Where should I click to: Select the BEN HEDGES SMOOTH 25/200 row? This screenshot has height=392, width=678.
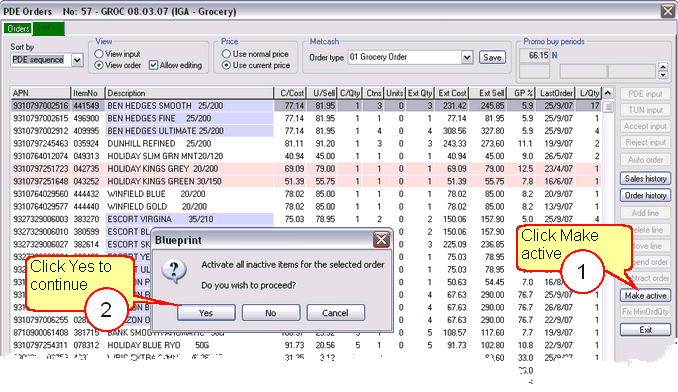click(x=306, y=106)
